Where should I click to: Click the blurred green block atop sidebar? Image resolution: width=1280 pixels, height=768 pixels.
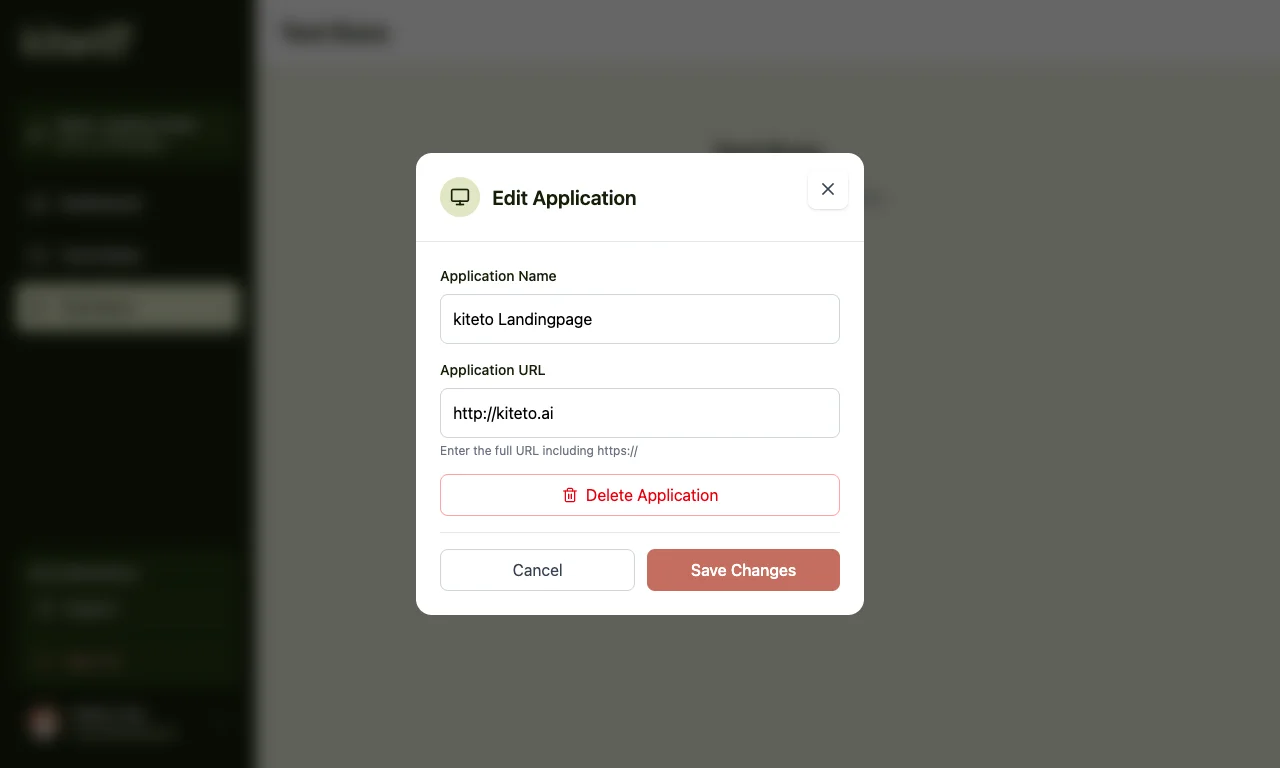coord(126,135)
